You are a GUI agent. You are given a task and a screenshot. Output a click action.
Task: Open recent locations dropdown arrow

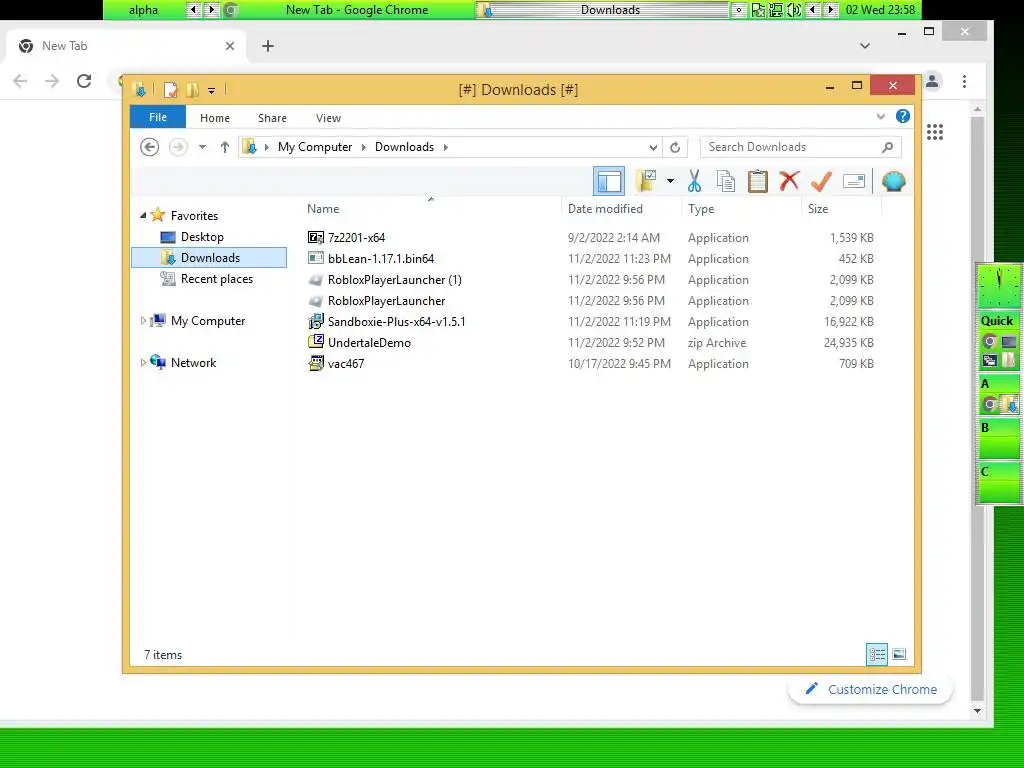tap(202, 147)
